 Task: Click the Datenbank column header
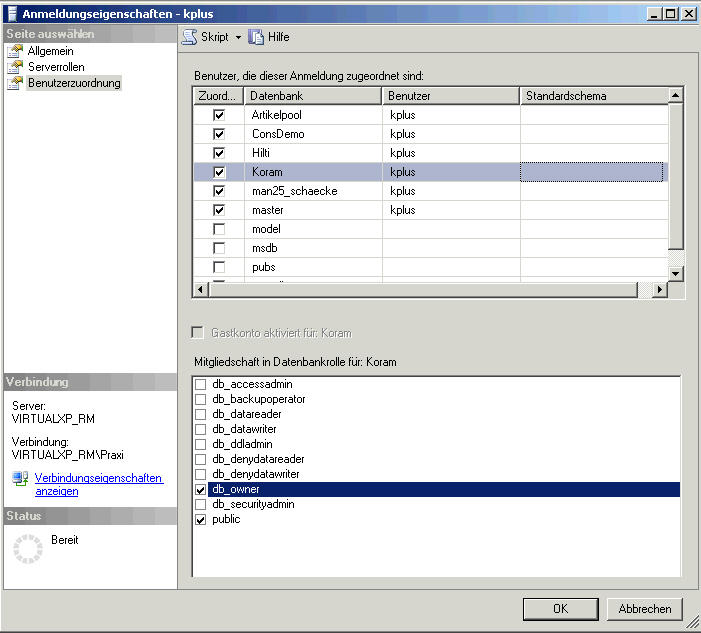(313, 96)
